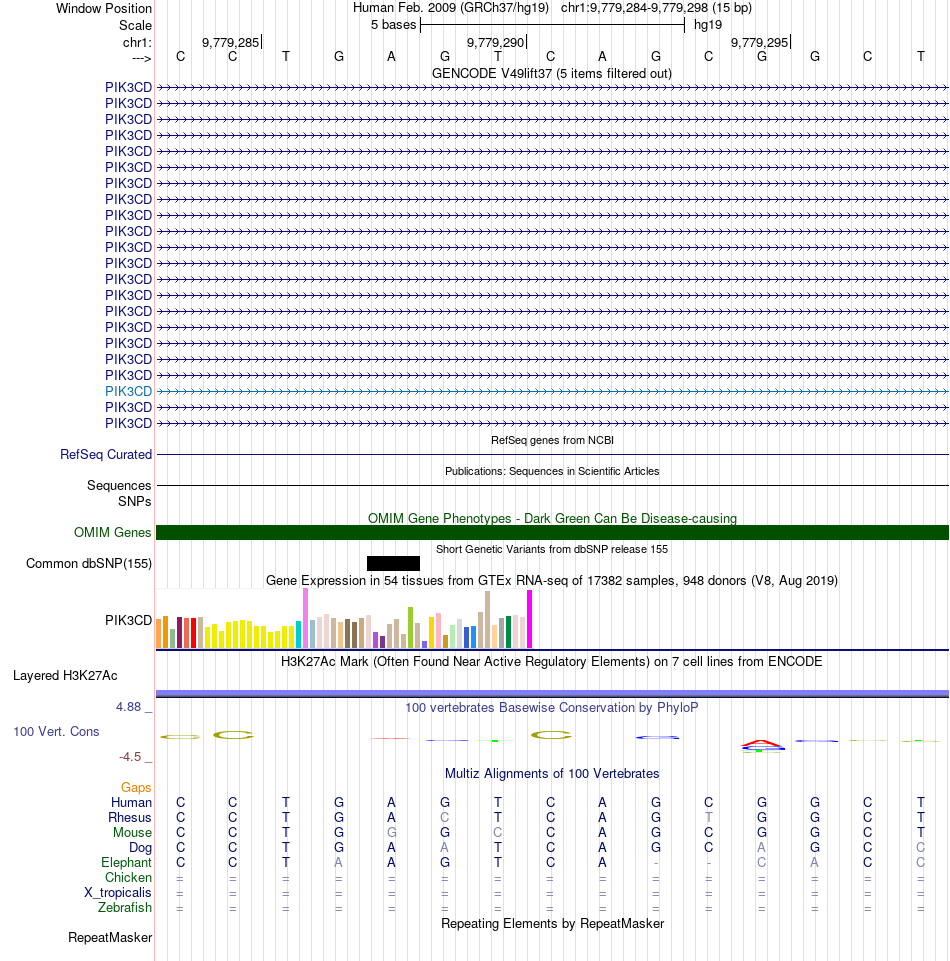
Task: Click the 9,779,285 coordinate marker
Action: point(231,42)
